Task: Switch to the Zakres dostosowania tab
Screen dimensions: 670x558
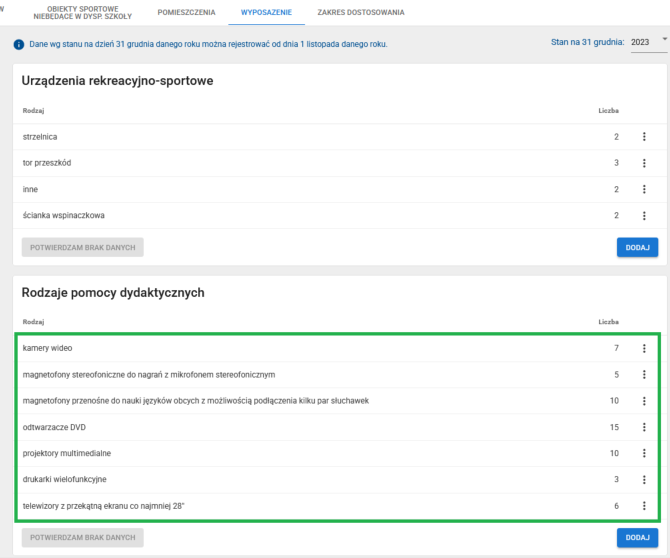Action: [360, 12]
